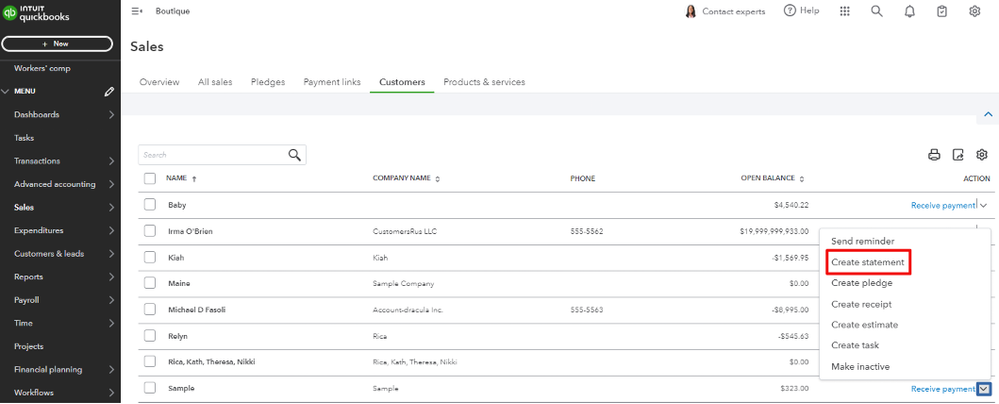This screenshot has width=999, height=404.
Task: Expand Payroll section in left navigation
Action: (x=111, y=300)
